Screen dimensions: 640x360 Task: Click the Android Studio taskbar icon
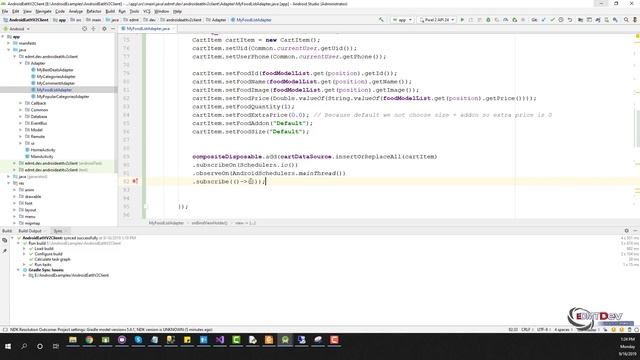point(285,340)
